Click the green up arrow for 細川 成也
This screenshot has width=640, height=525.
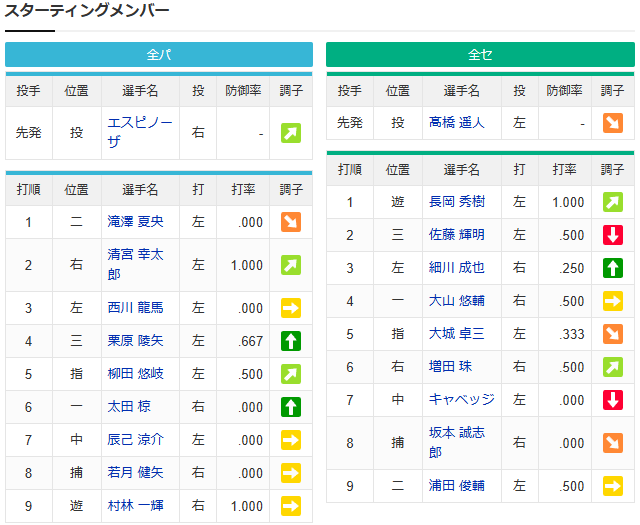coord(613,268)
